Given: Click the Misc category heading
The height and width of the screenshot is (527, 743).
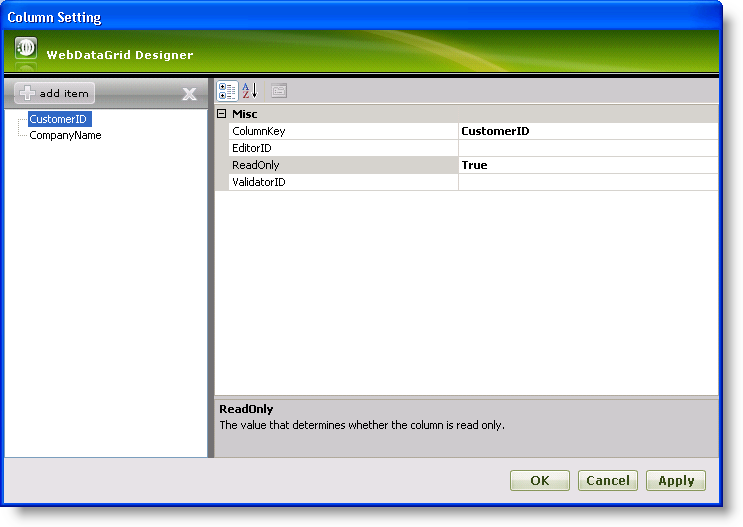Looking at the screenshot, I should tap(245, 114).
